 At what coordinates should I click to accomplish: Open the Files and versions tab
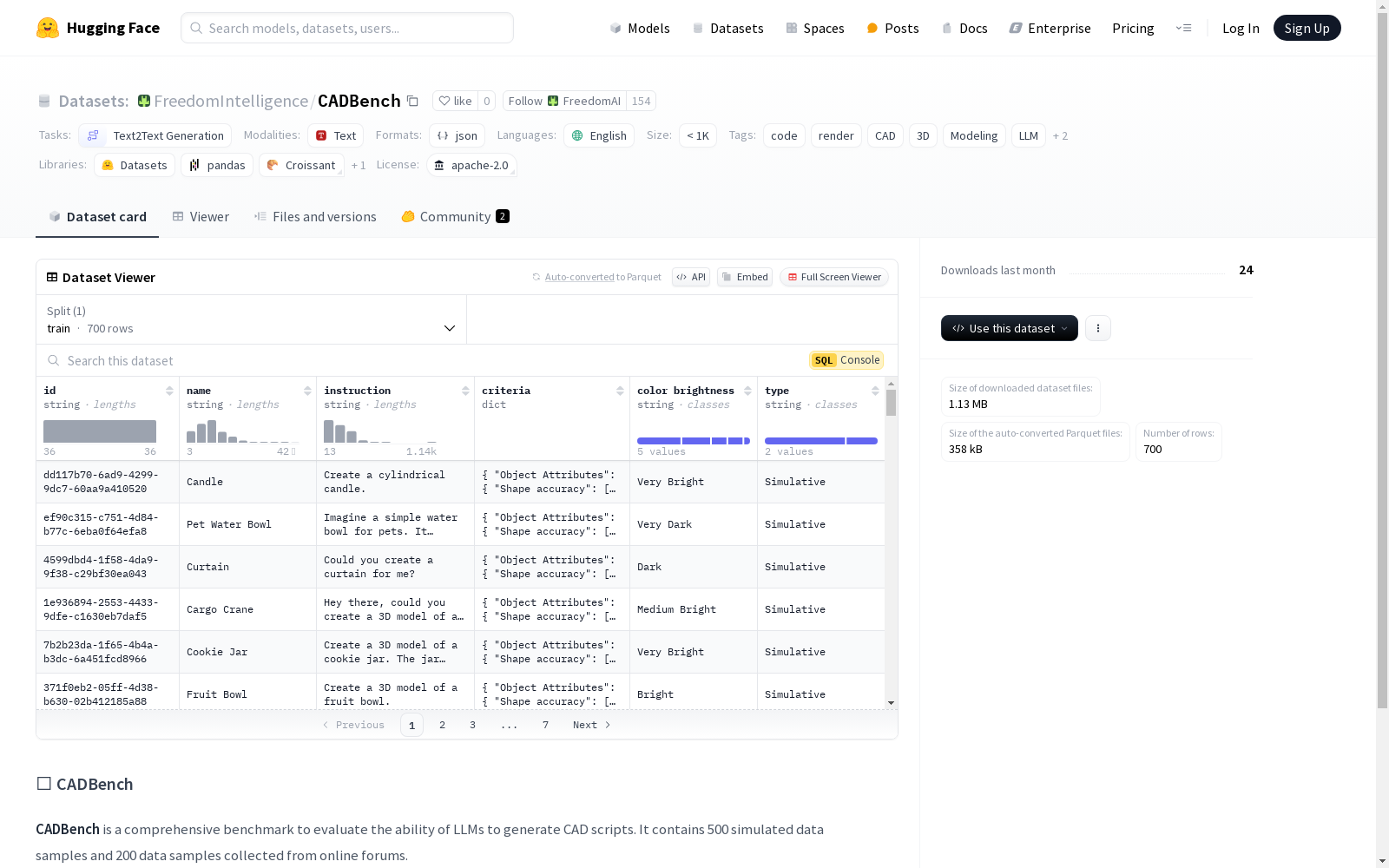point(315,217)
